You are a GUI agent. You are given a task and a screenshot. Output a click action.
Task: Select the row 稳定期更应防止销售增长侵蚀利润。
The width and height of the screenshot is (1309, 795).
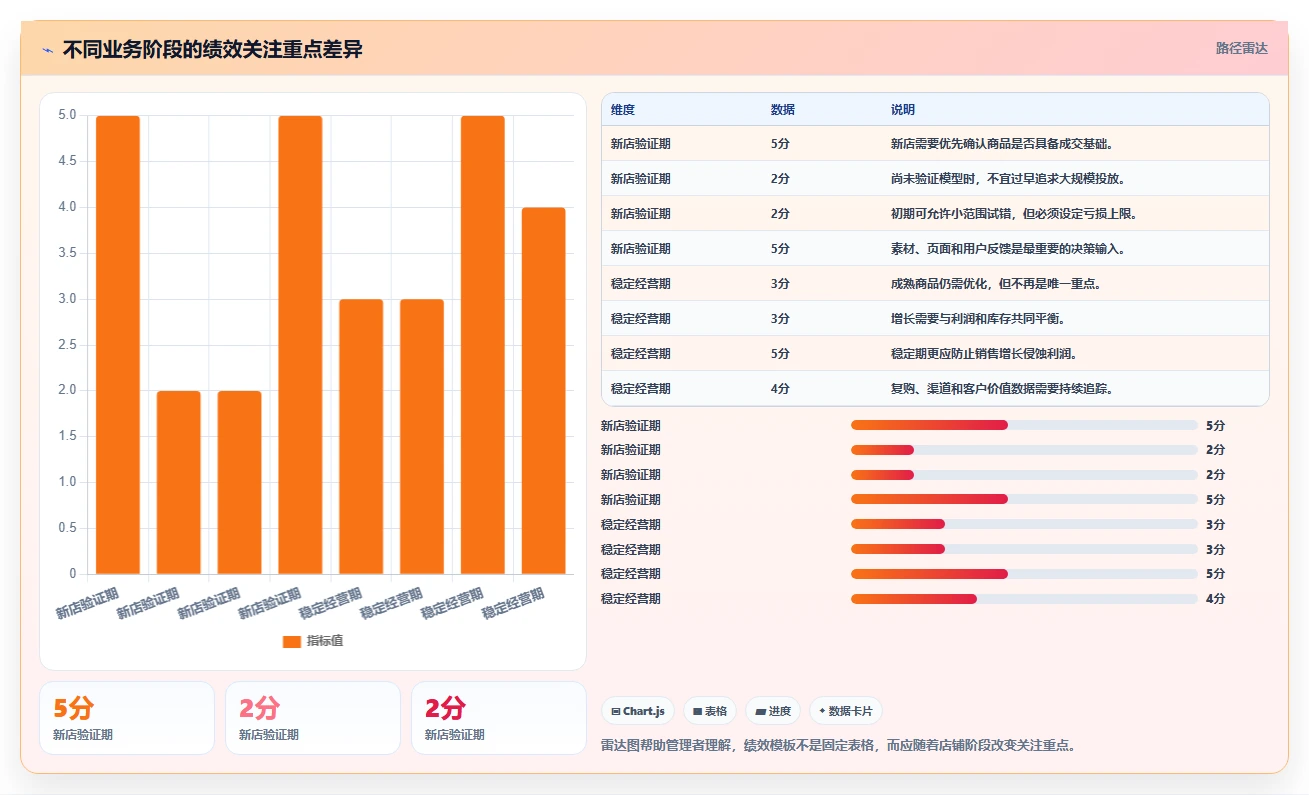pos(935,353)
